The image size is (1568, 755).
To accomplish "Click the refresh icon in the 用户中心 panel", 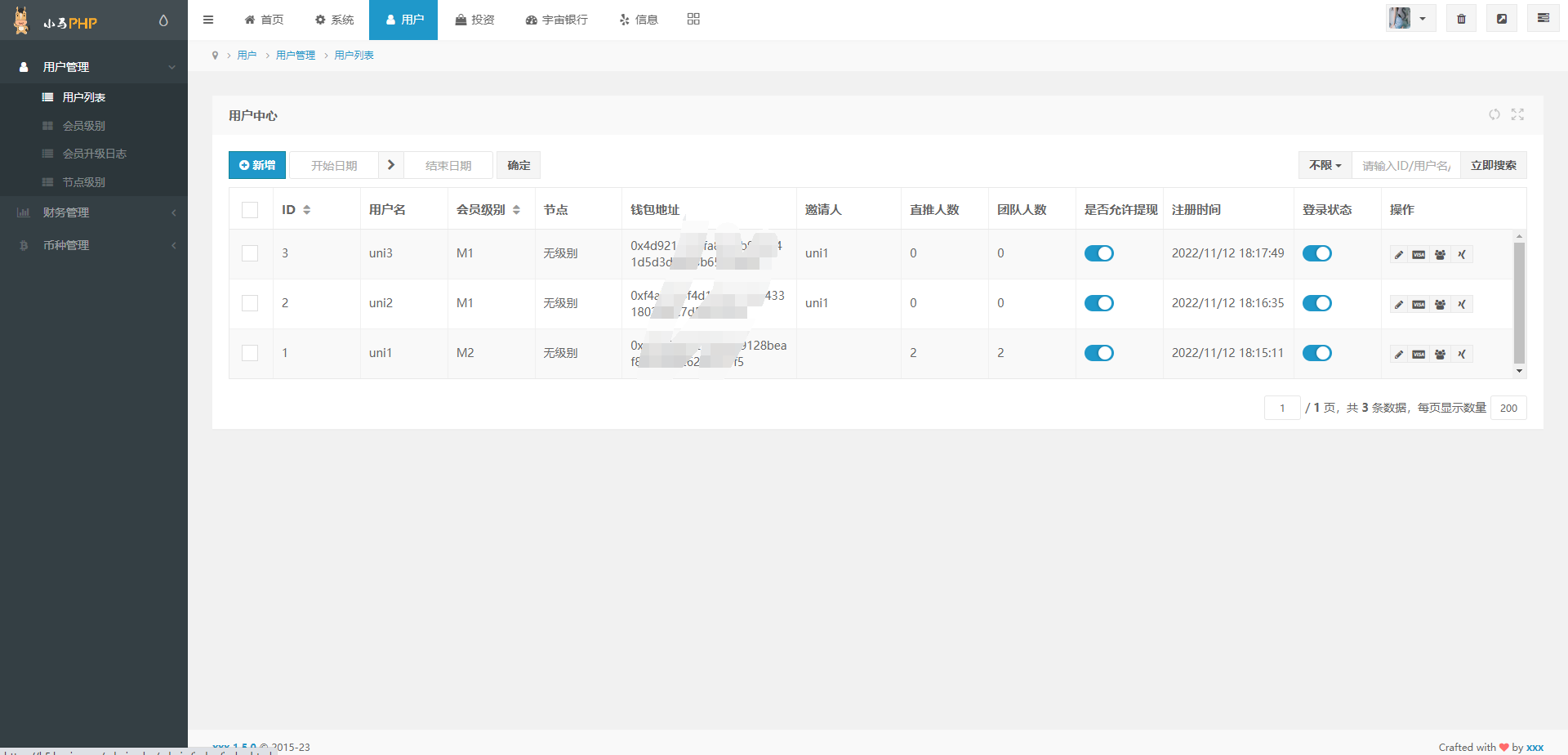I will [x=1494, y=115].
